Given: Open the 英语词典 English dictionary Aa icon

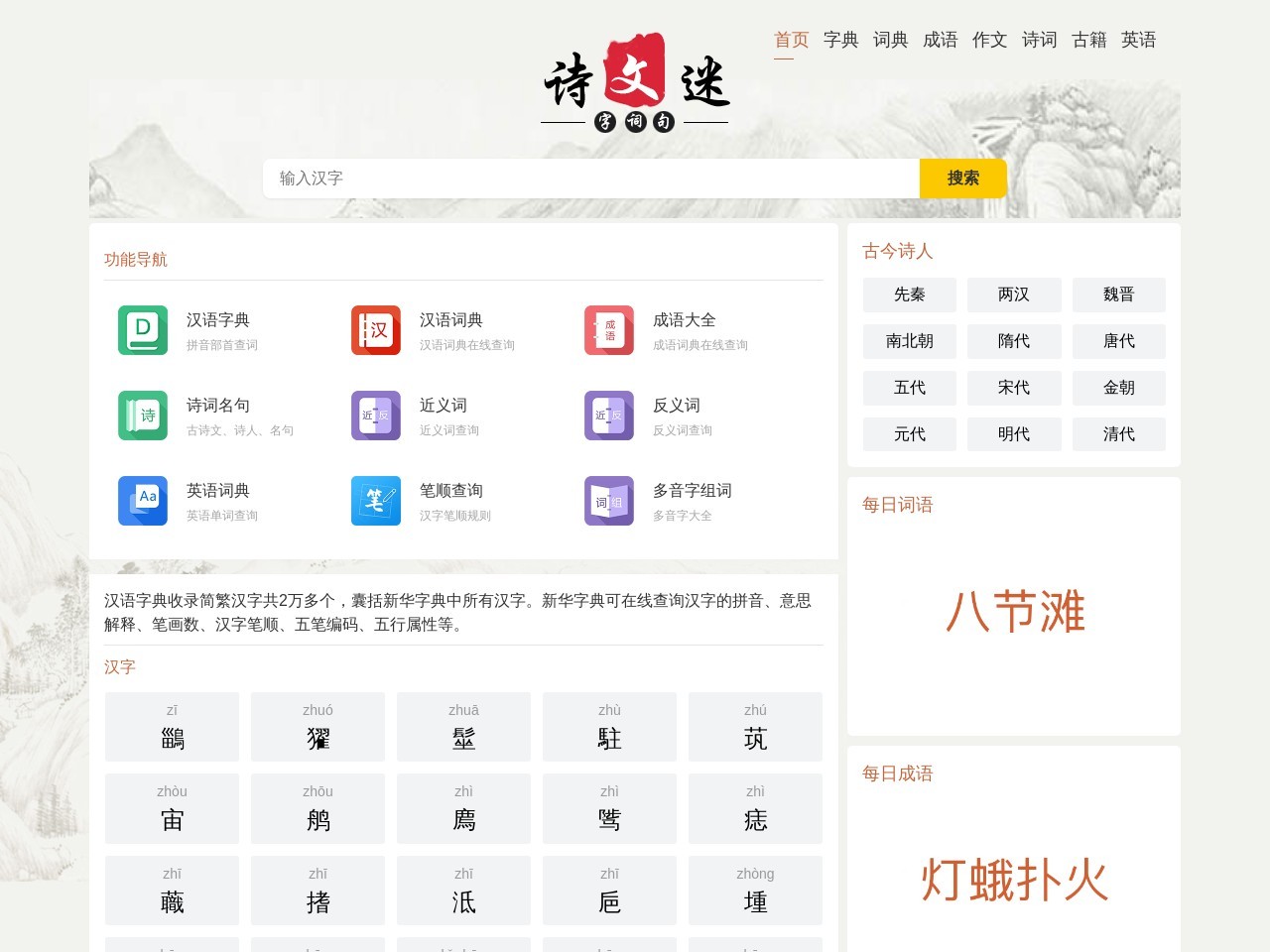Looking at the screenshot, I should tap(143, 501).
